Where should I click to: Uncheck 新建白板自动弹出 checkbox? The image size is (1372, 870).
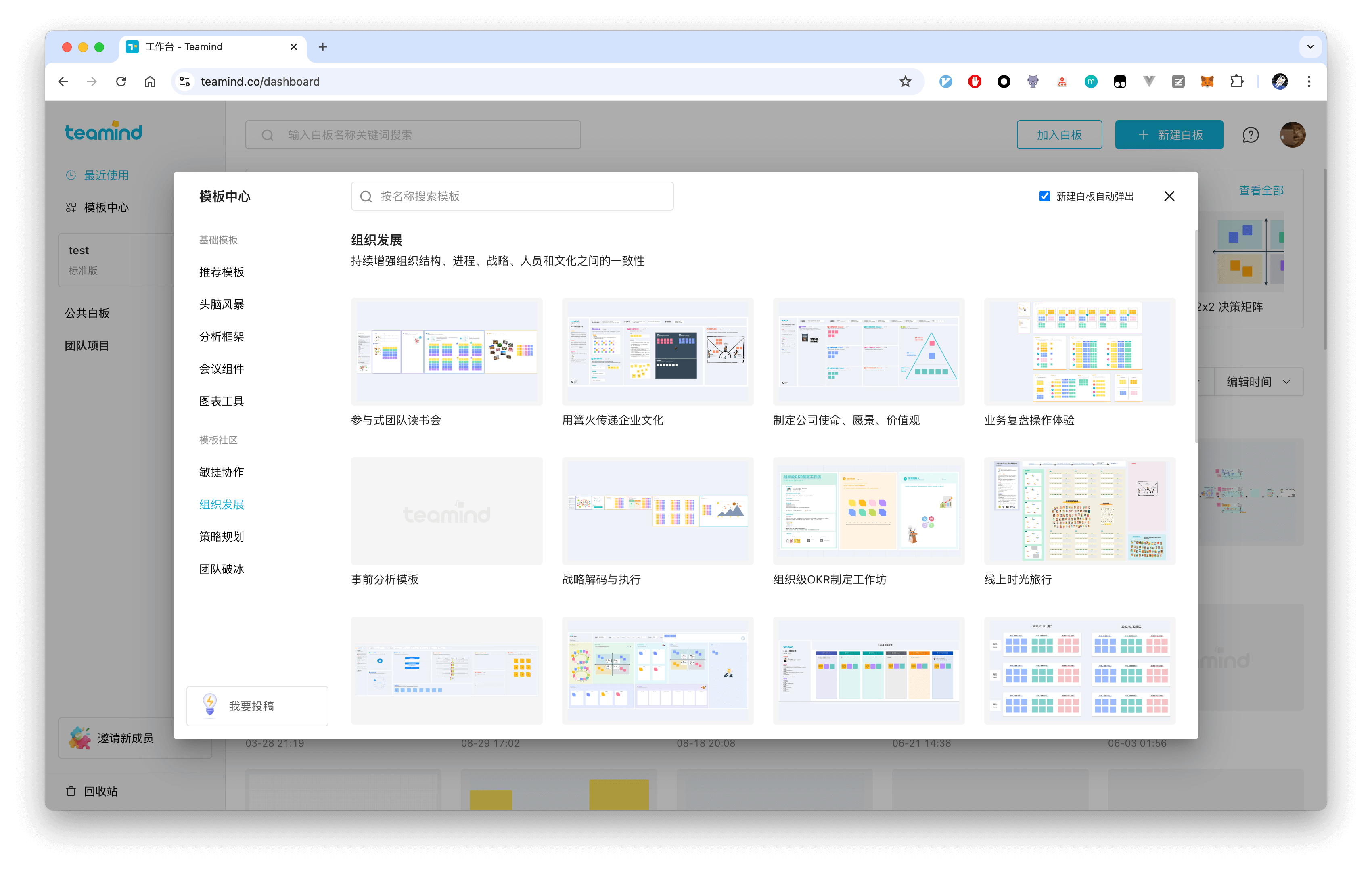click(1044, 196)
